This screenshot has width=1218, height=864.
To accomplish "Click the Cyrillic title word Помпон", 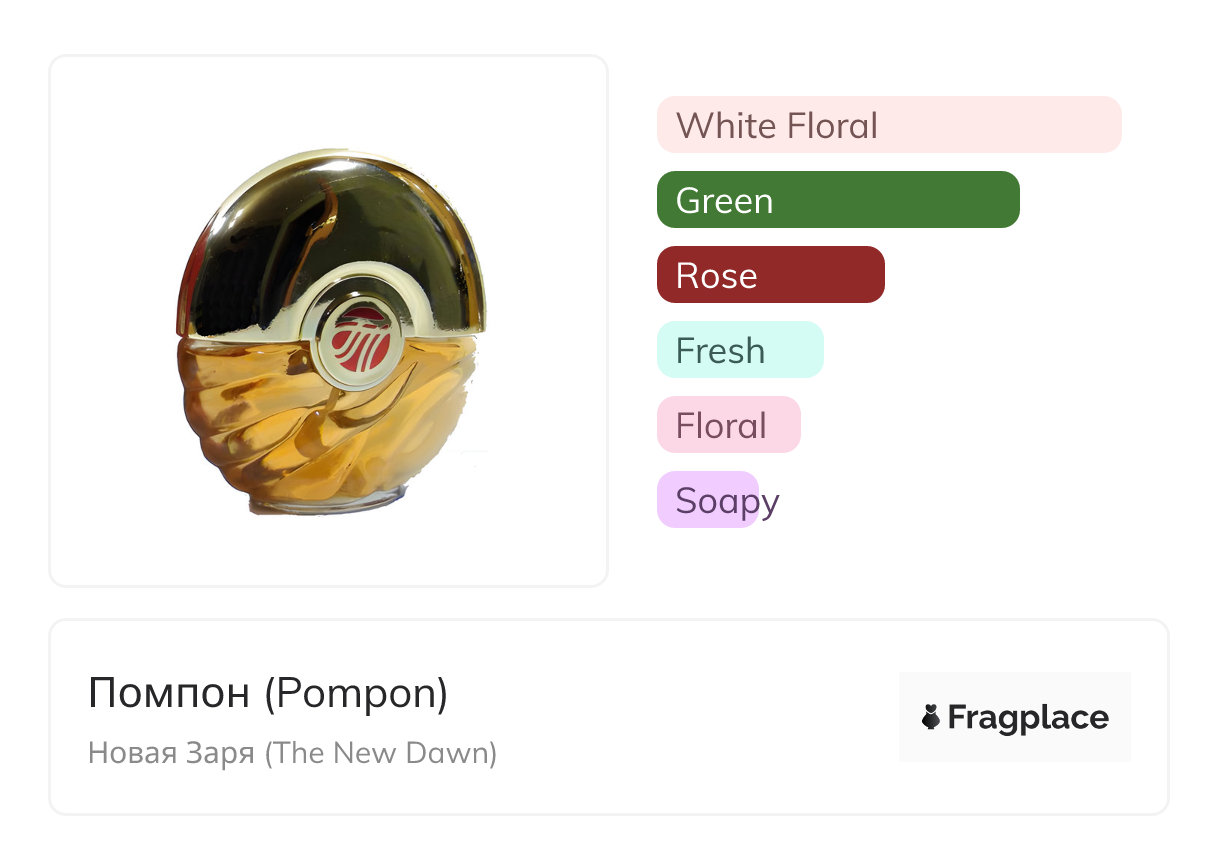I will click(x=169, y=694).
